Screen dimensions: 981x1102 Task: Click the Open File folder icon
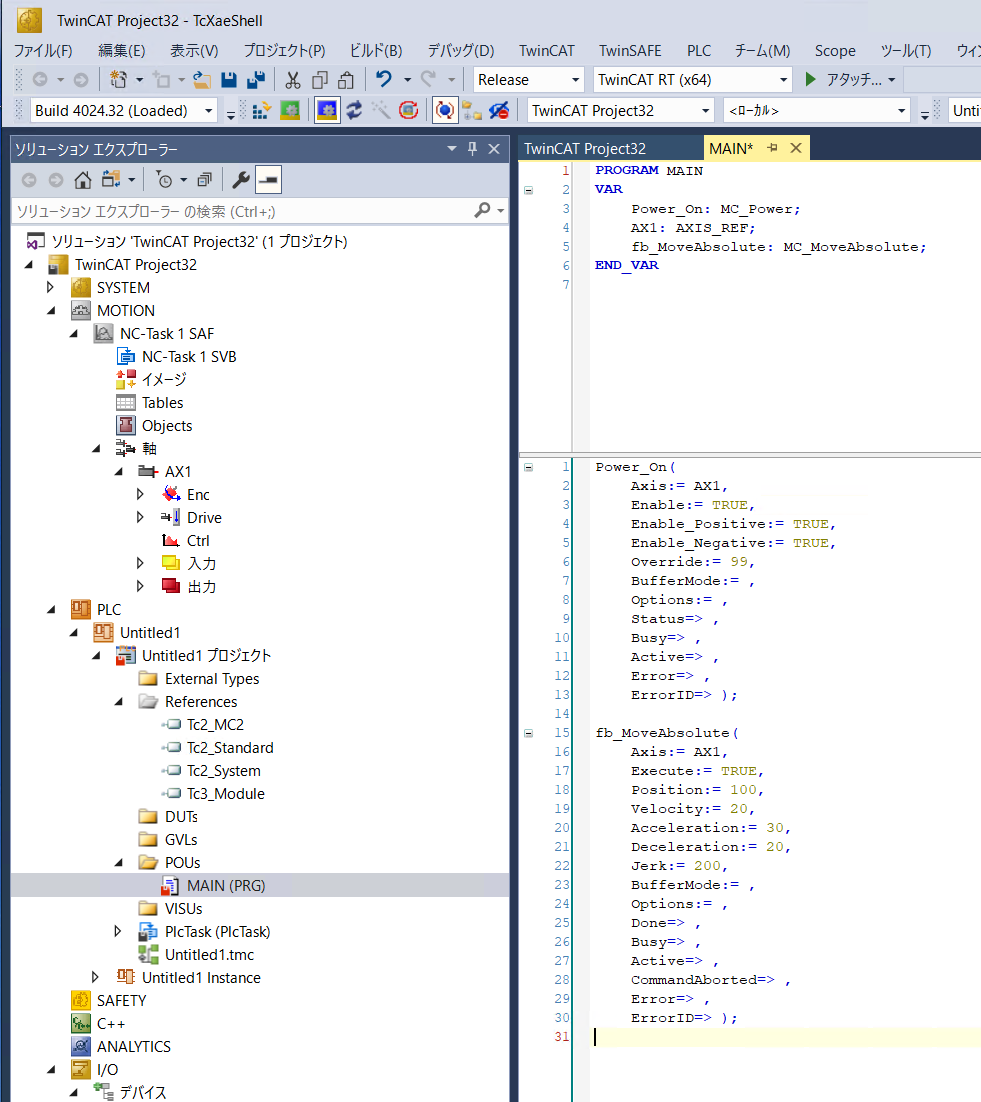202,79
